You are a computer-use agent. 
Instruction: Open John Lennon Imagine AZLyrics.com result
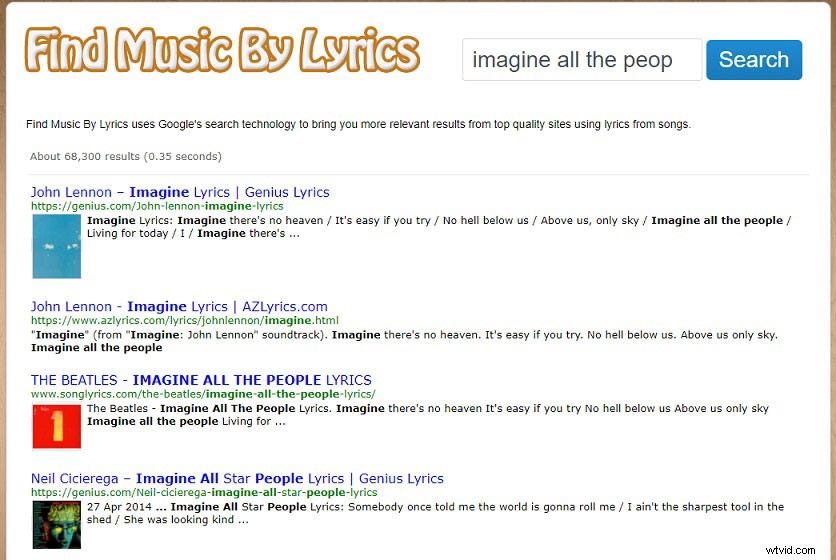(179, 307)
